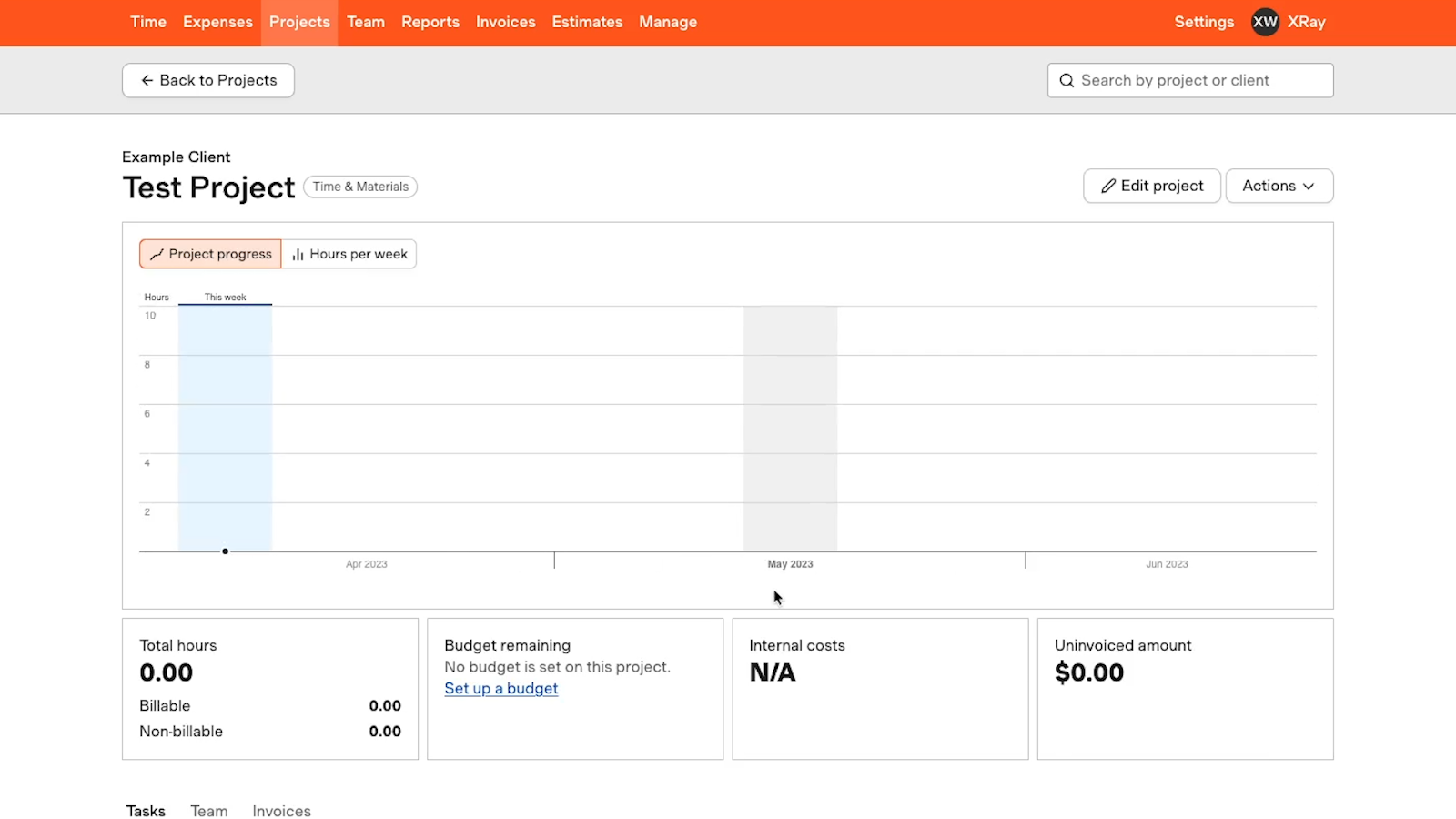Image resolution: width=1456 pixels, height=819 pixels.
Task: Open the Manage menu
Action: pyautogui.click(x=668, y=22)
